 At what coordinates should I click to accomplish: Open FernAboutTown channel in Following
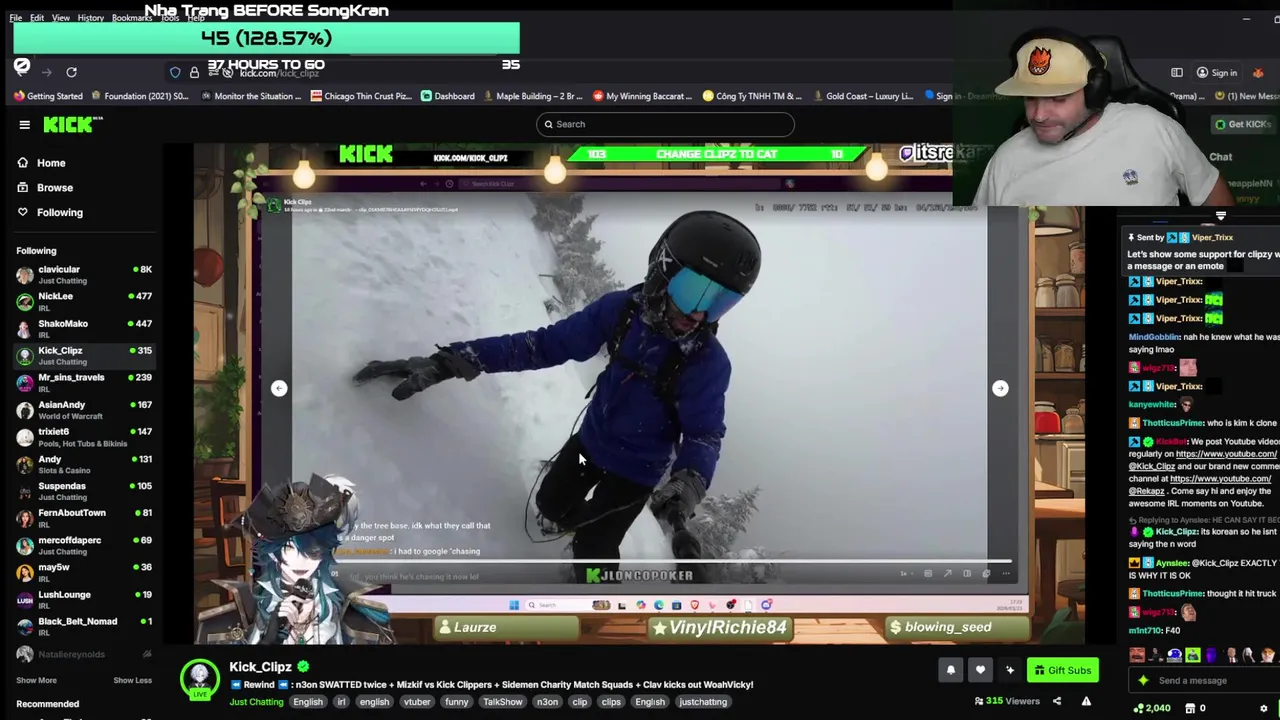click(x=84, y=517)
